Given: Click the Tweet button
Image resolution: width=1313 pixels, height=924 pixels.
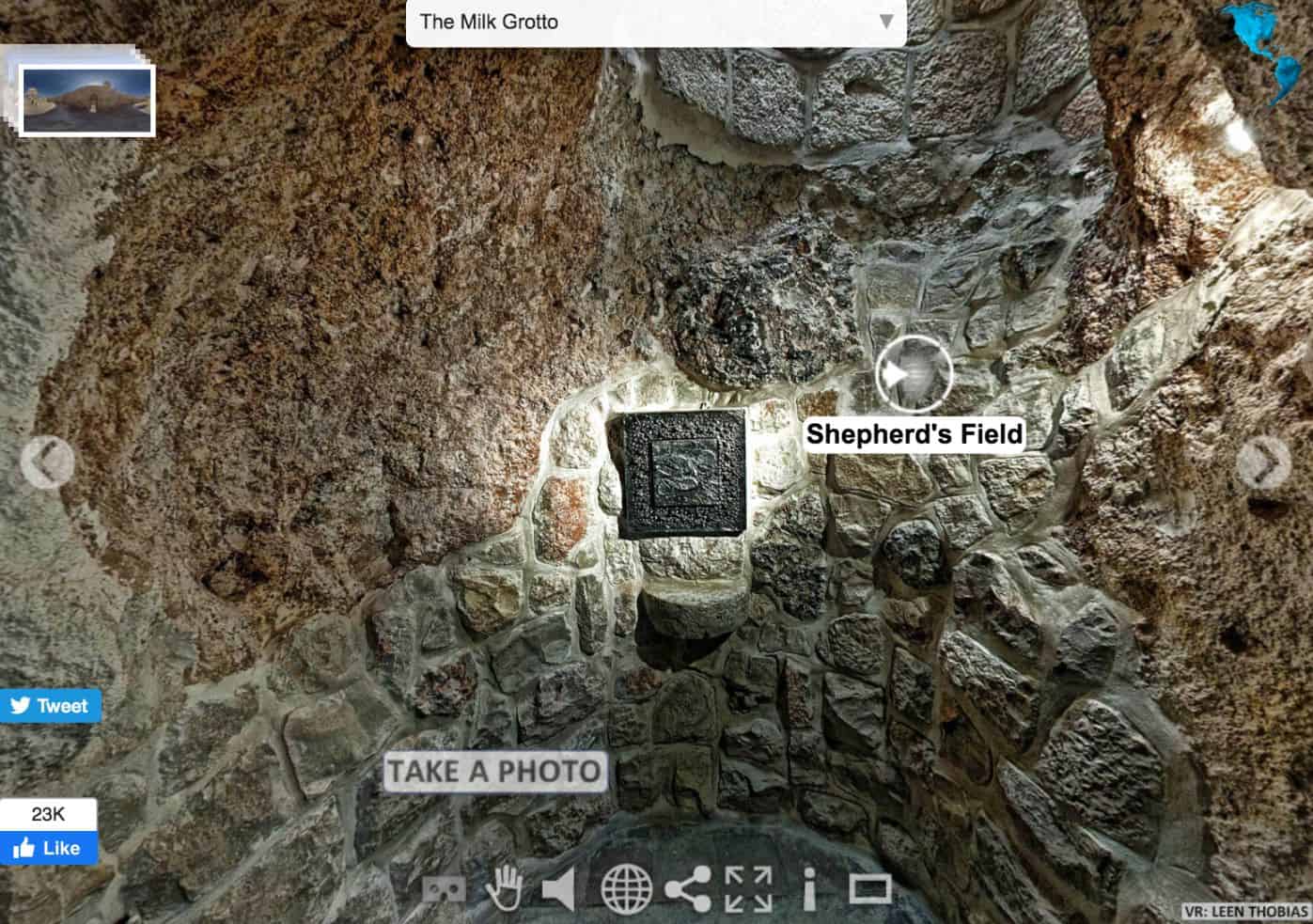Looking at the screenshot, I should [x=51, y=706].
